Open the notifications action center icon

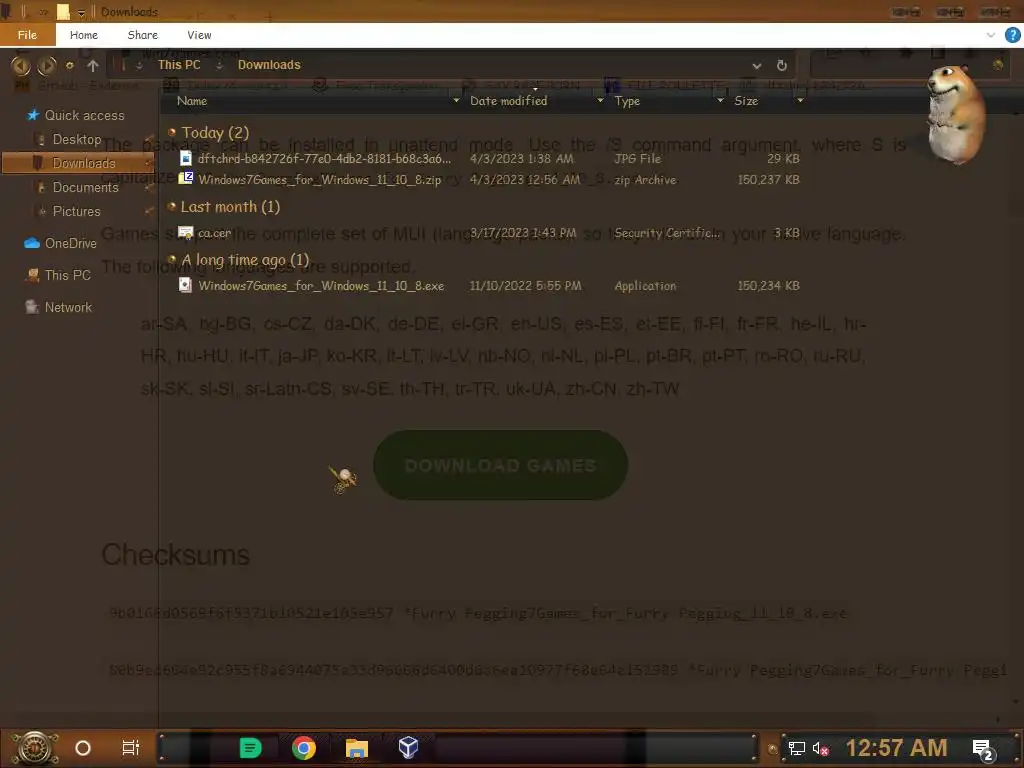tap(983, 749)
